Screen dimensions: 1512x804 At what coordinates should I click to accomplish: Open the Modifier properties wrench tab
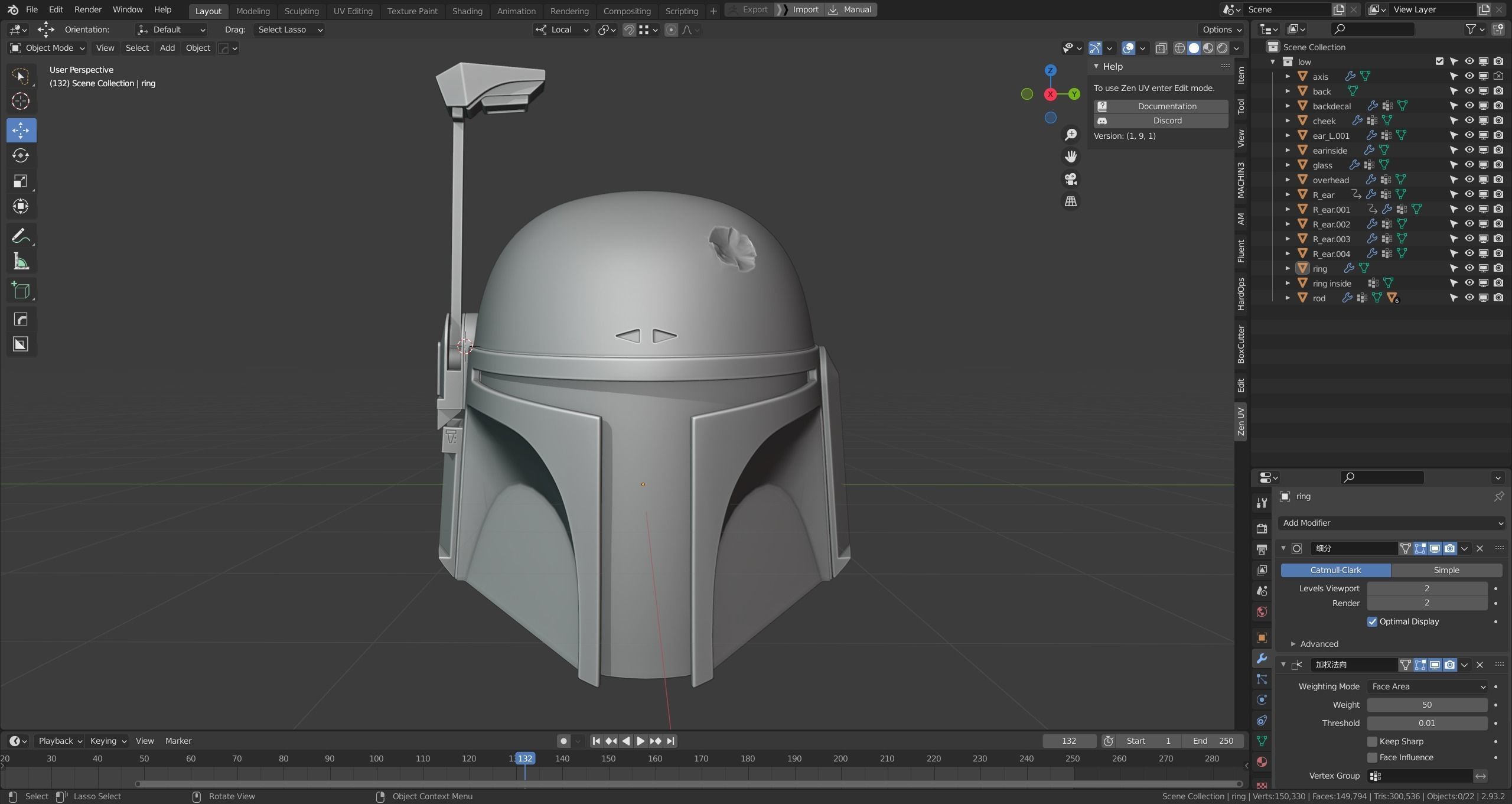(x=1262, y=658)
